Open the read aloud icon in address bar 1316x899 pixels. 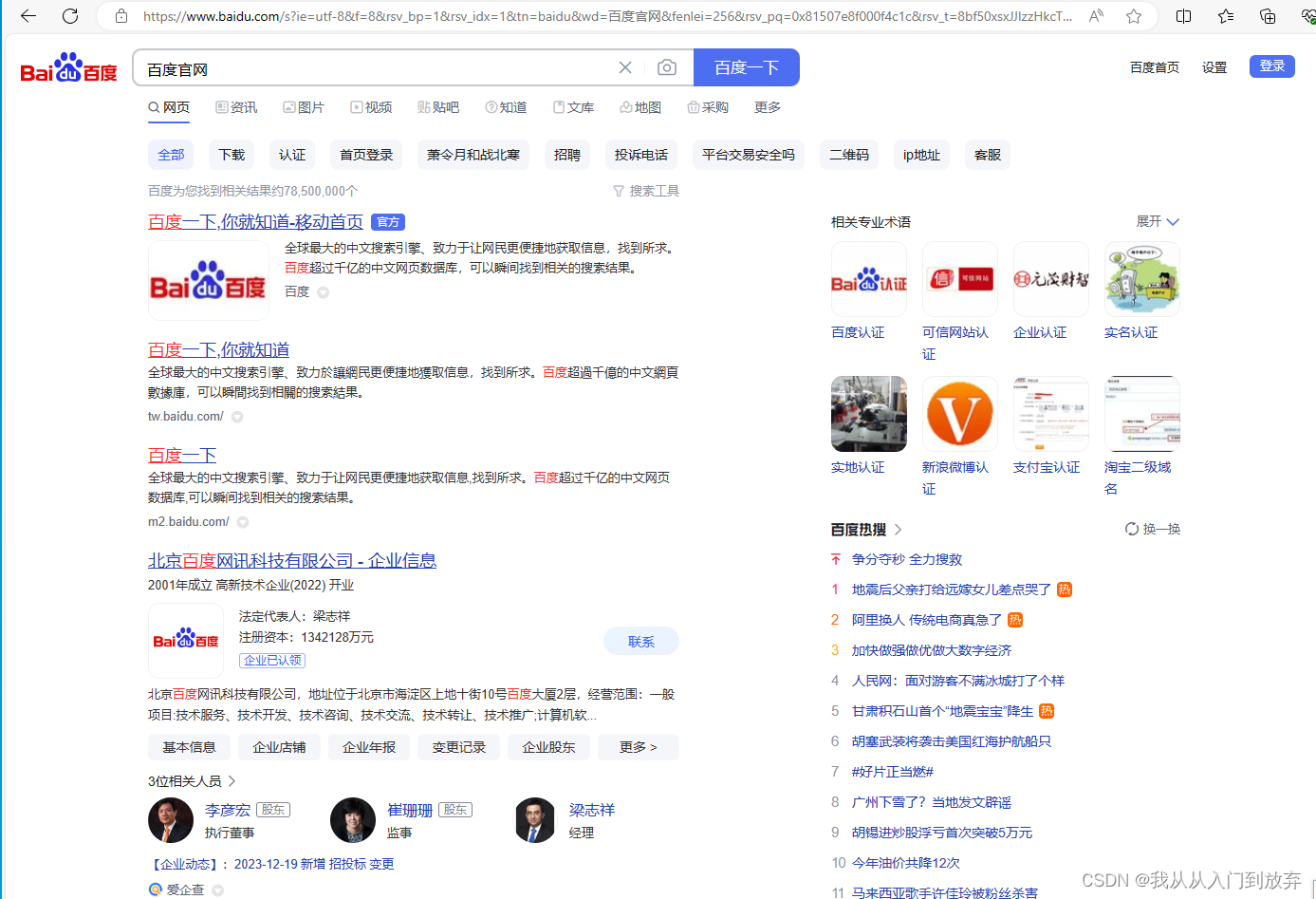[1096, 16]
